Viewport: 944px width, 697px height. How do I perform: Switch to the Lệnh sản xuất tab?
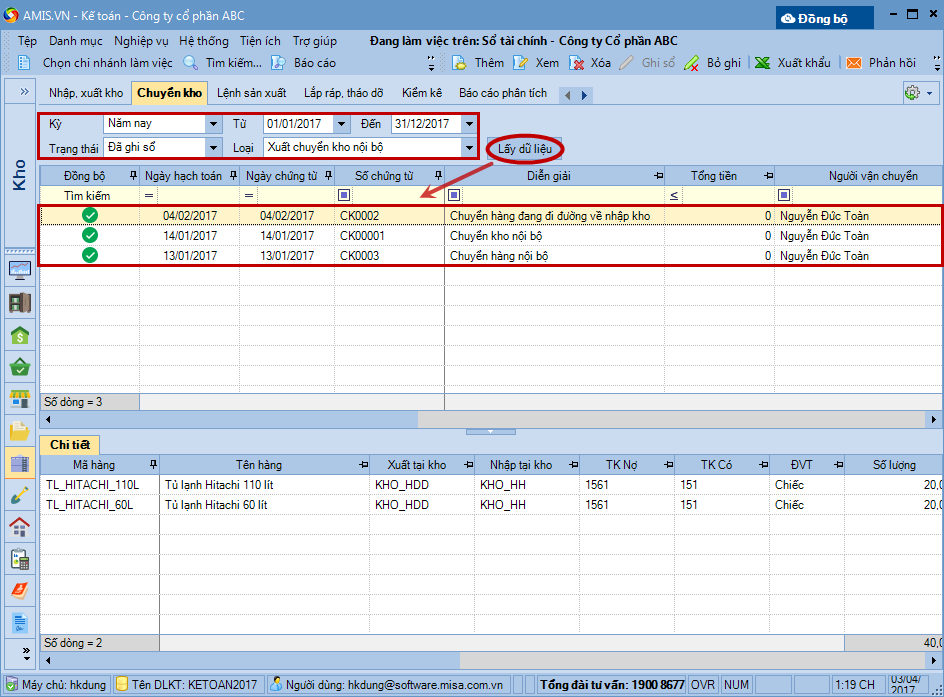coord(251,93)
